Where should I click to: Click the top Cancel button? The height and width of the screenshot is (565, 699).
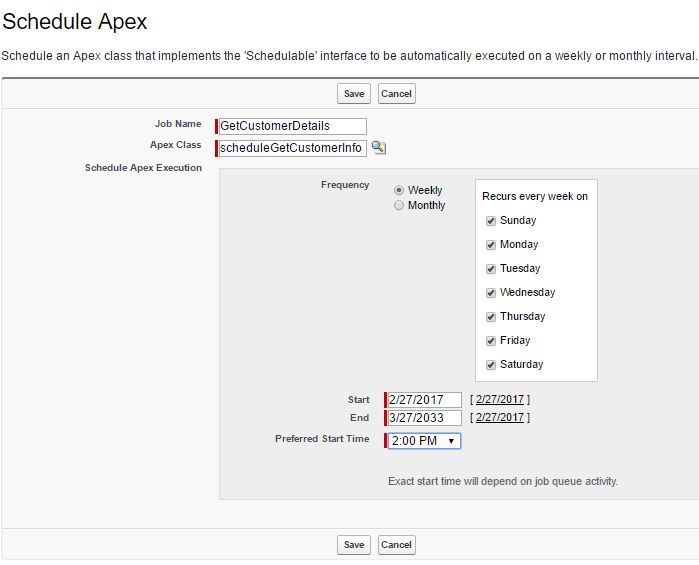point(397,94)
